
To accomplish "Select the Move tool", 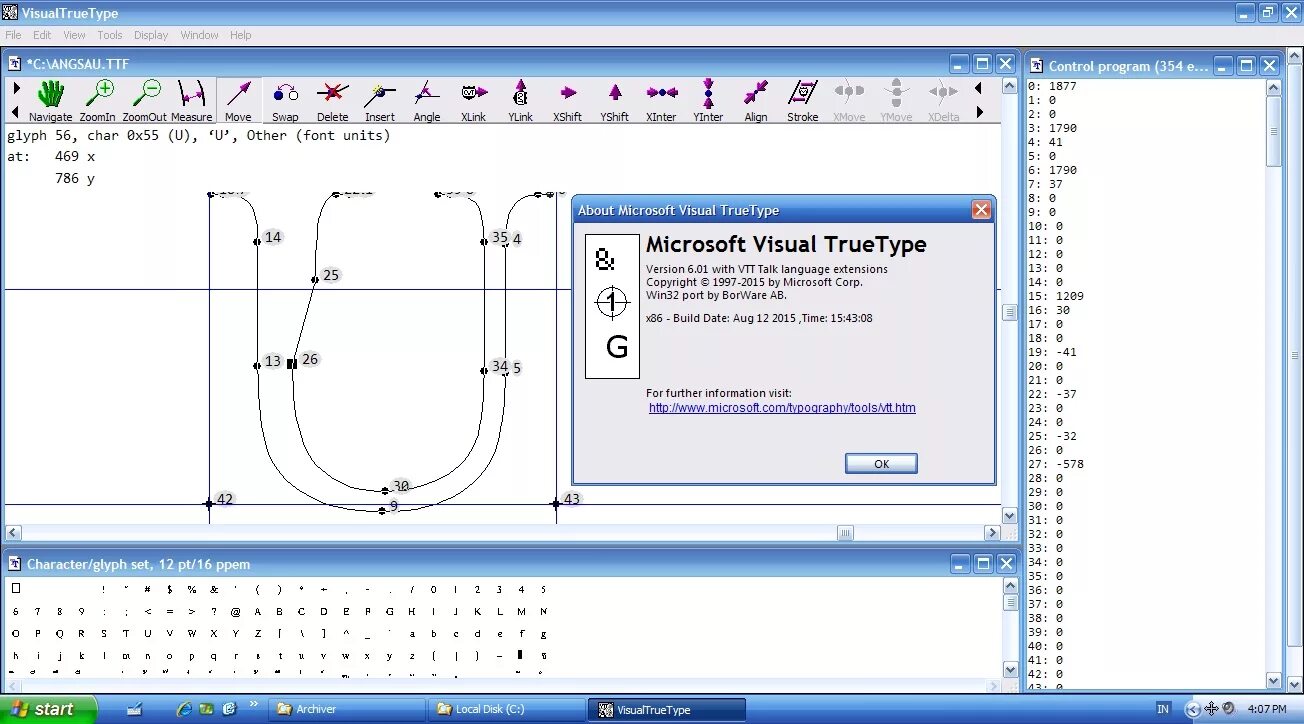I will [238, 101].
